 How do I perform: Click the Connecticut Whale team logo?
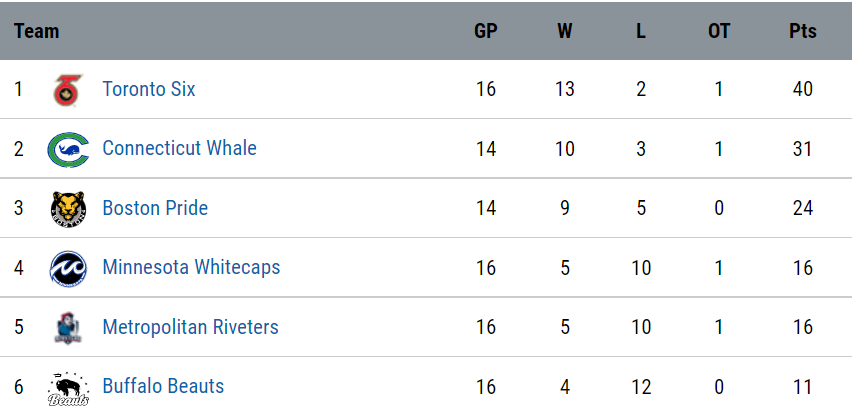click(x=68, y=149)
